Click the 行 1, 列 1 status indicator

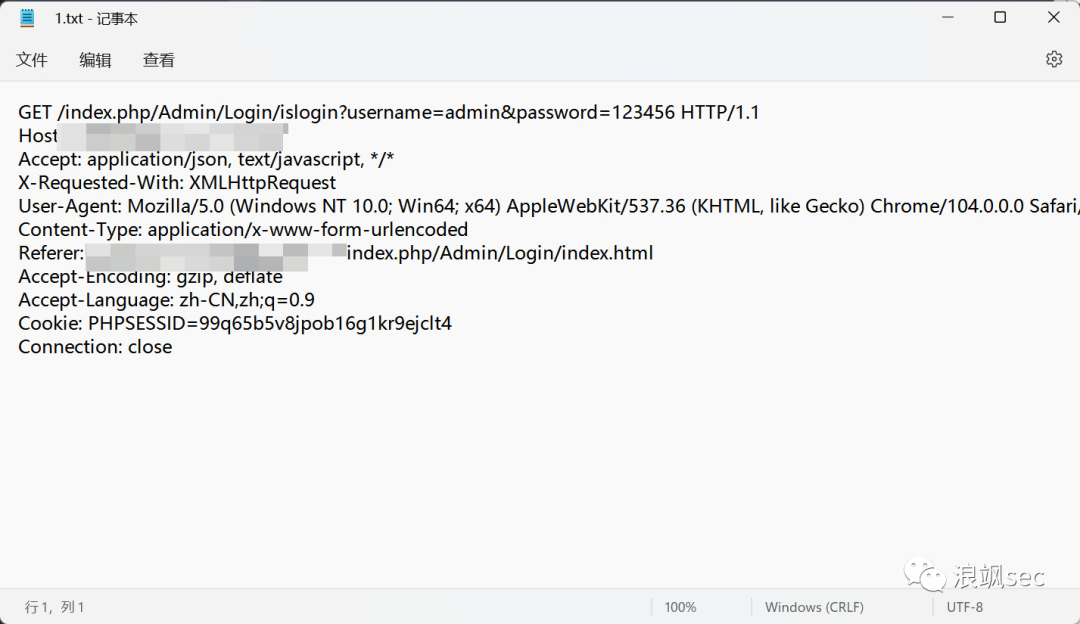54,607
